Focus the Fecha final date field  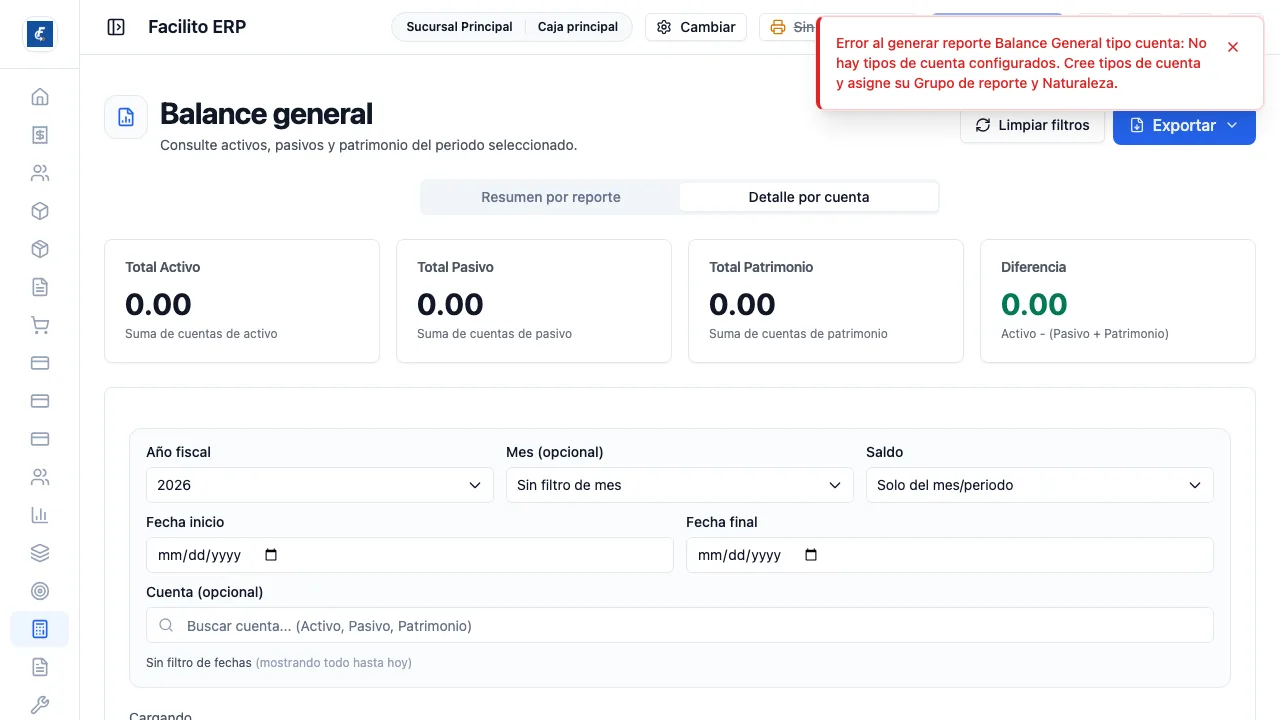(950, 555)
